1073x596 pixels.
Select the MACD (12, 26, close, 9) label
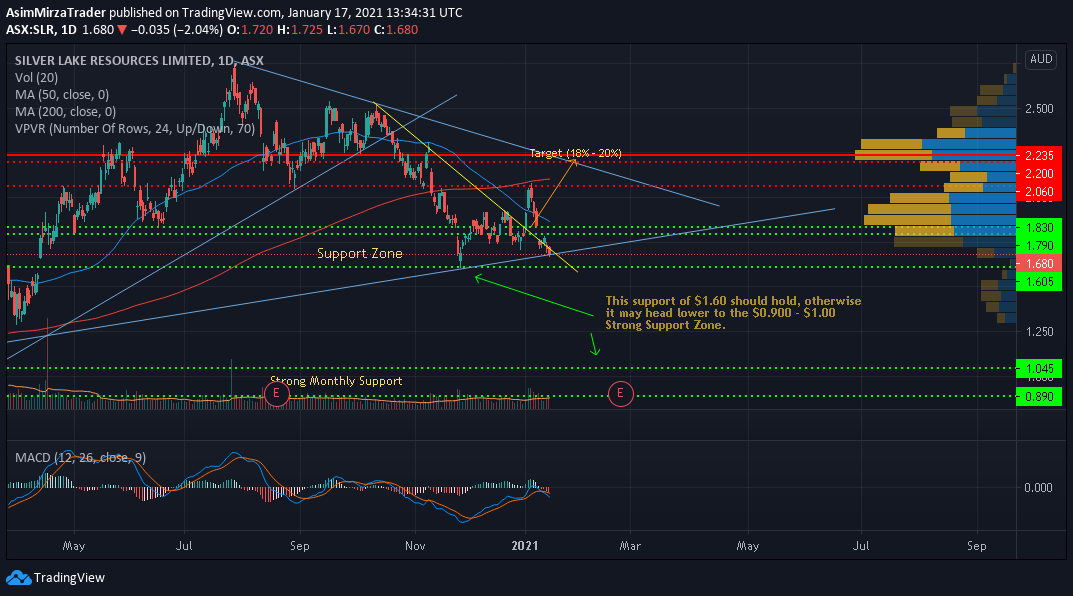(x=80, y=458)
